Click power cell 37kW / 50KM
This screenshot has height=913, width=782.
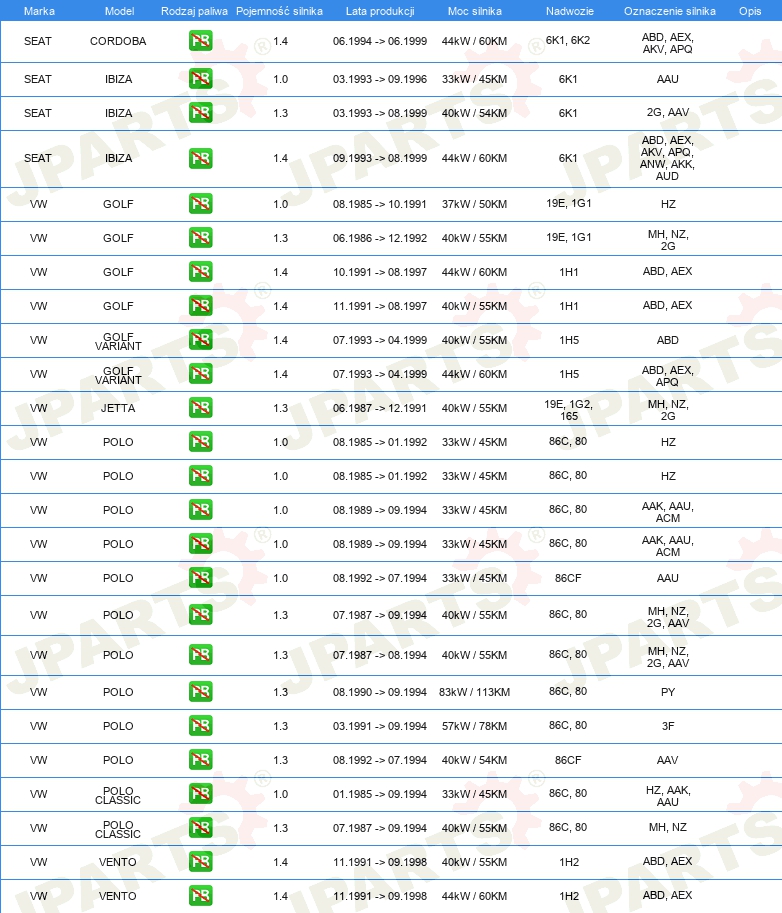[474, 204]
